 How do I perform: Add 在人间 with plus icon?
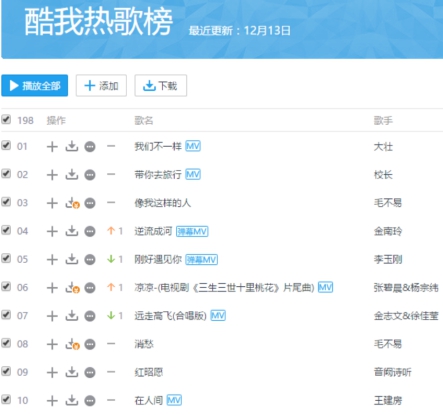(52, 400)
